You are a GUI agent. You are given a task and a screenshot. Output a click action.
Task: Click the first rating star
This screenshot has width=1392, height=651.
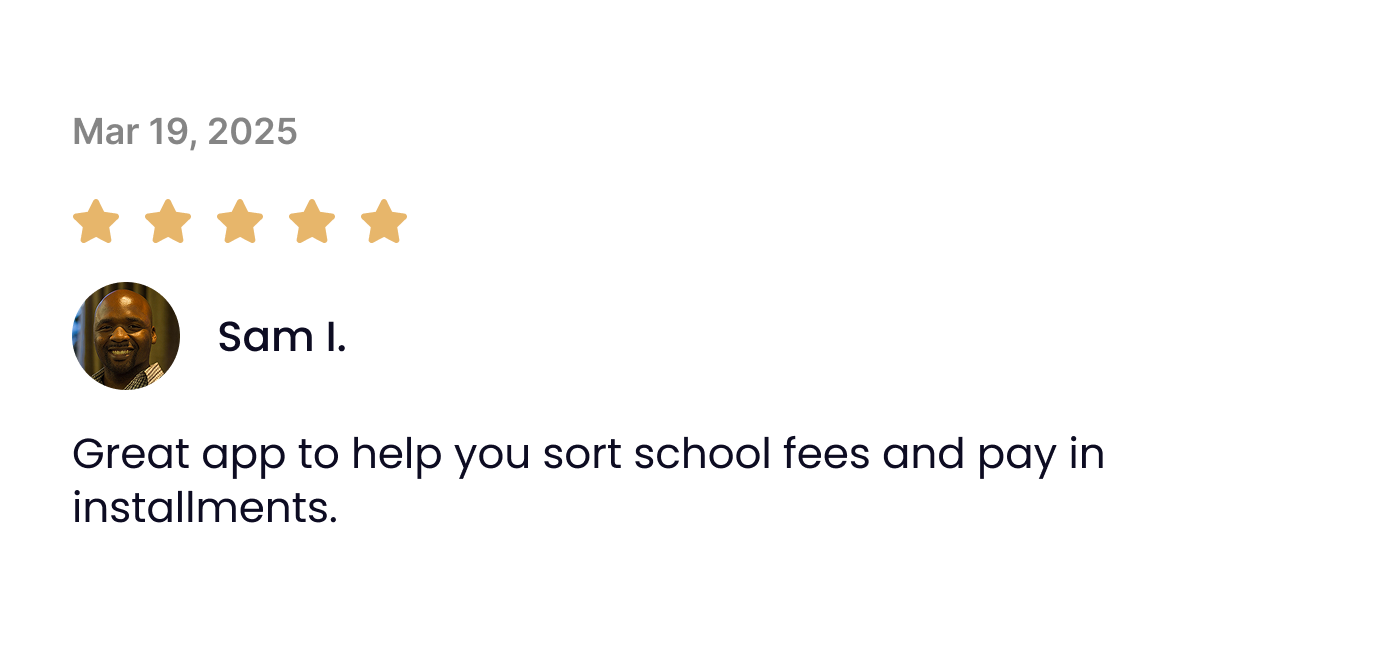tap(96, 221)
